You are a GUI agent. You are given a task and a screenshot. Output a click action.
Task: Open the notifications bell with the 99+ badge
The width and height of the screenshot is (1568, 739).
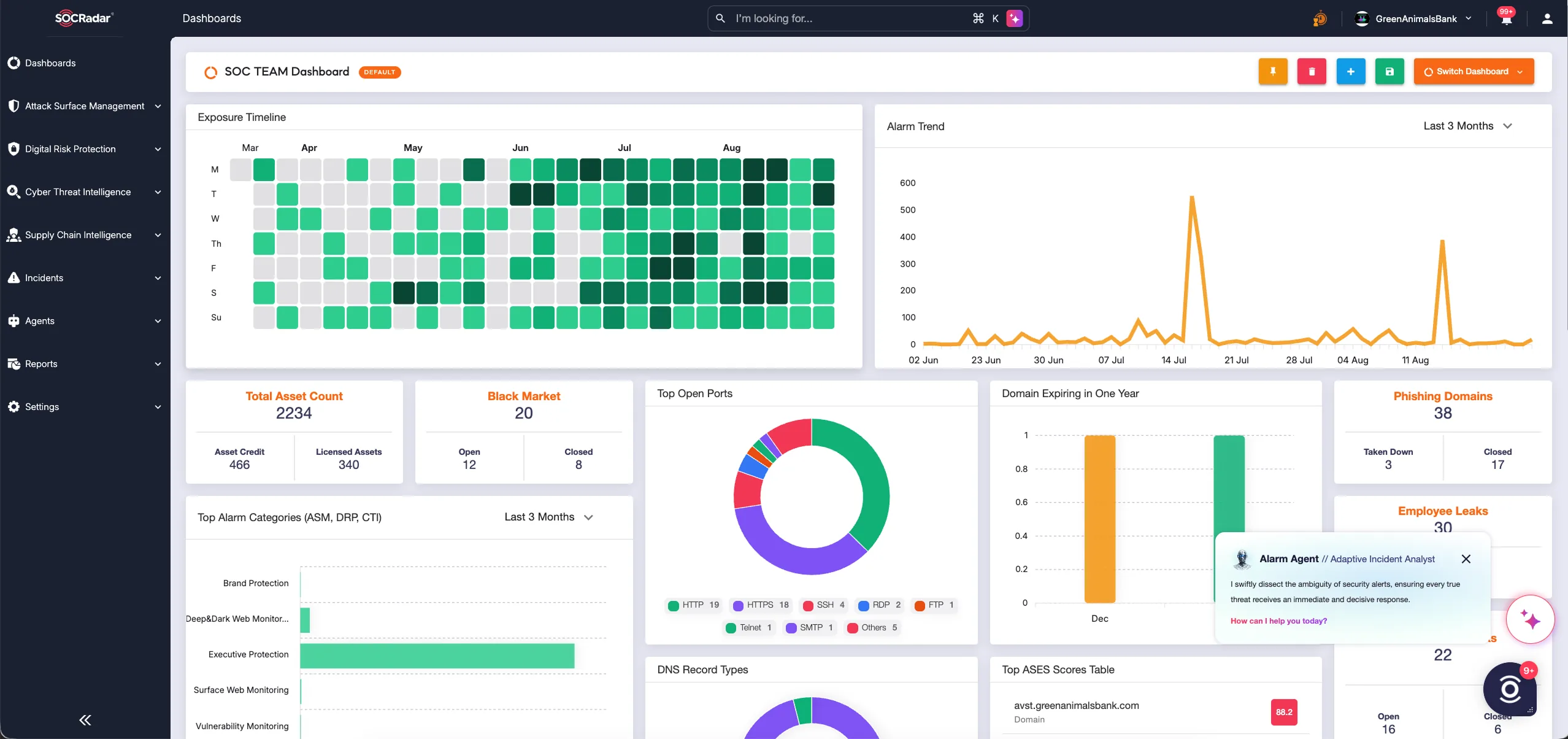[1507, 18]
